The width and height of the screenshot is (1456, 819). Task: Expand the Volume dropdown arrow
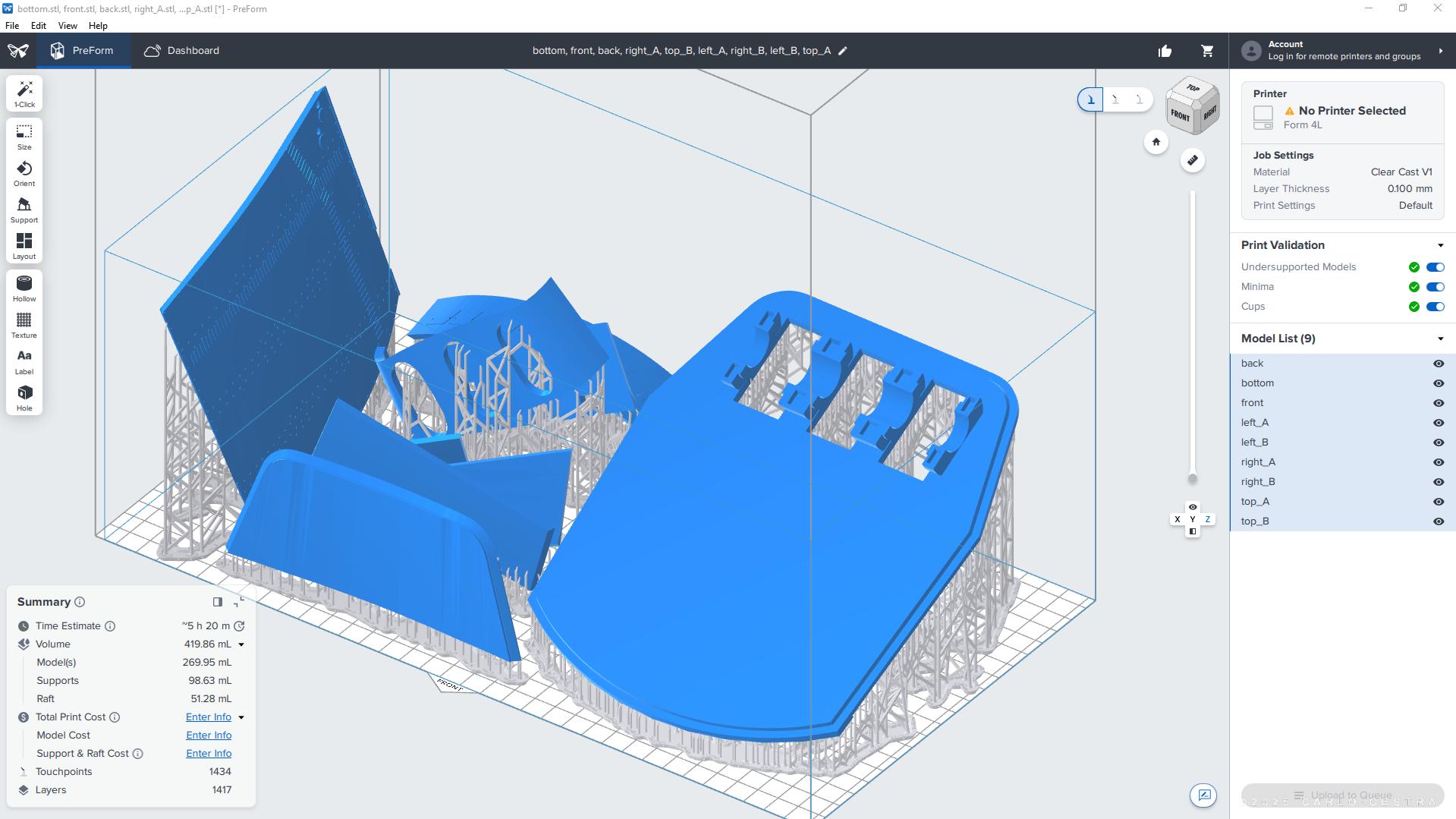241,644
